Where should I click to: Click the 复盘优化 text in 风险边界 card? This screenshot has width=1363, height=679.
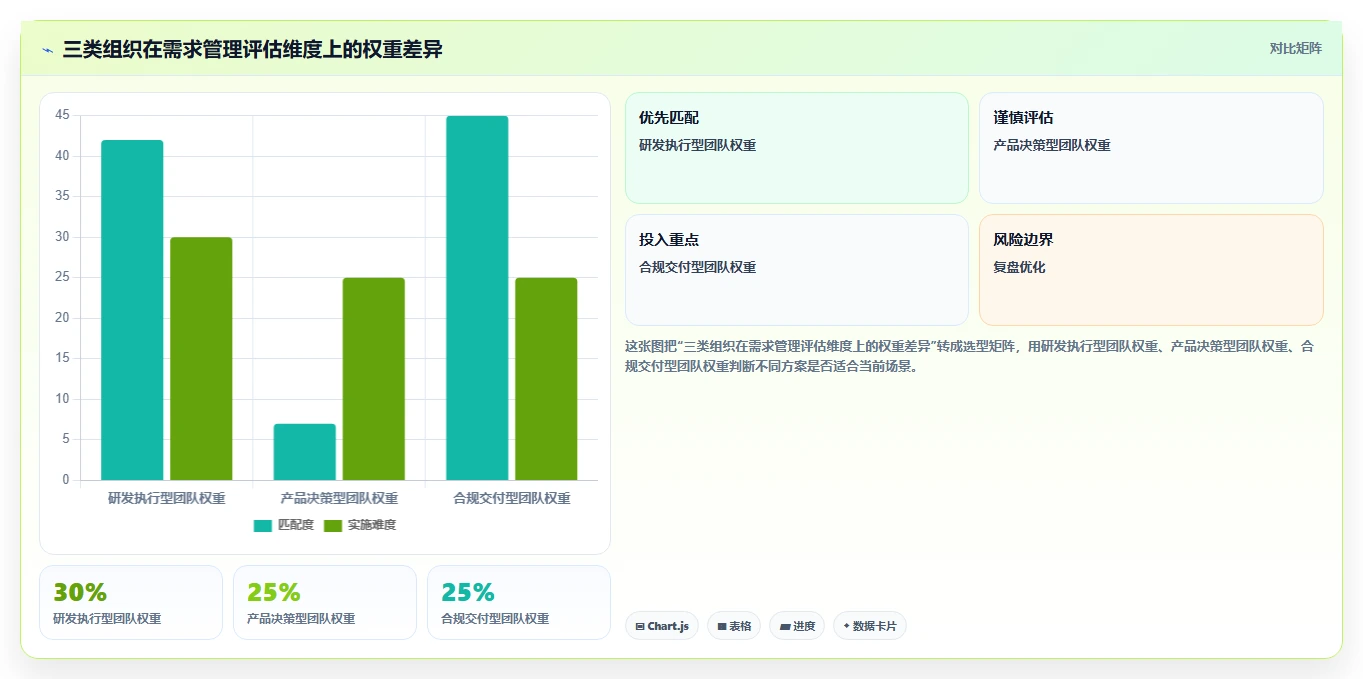pos(1019,268)
